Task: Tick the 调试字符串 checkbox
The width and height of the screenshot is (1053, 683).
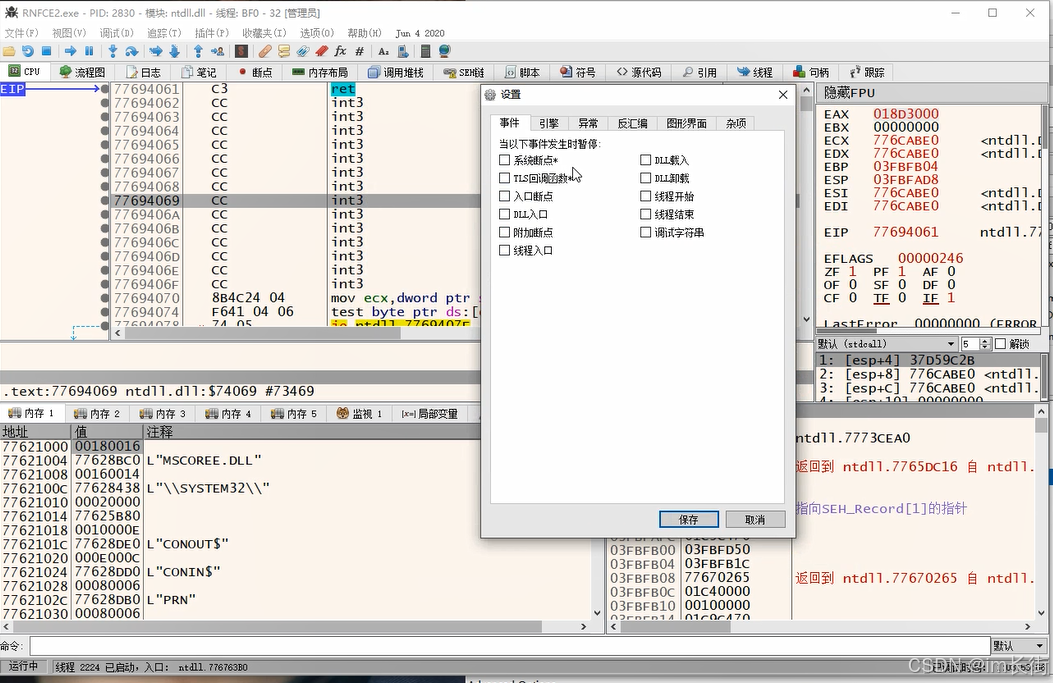Action: (645, 232)
